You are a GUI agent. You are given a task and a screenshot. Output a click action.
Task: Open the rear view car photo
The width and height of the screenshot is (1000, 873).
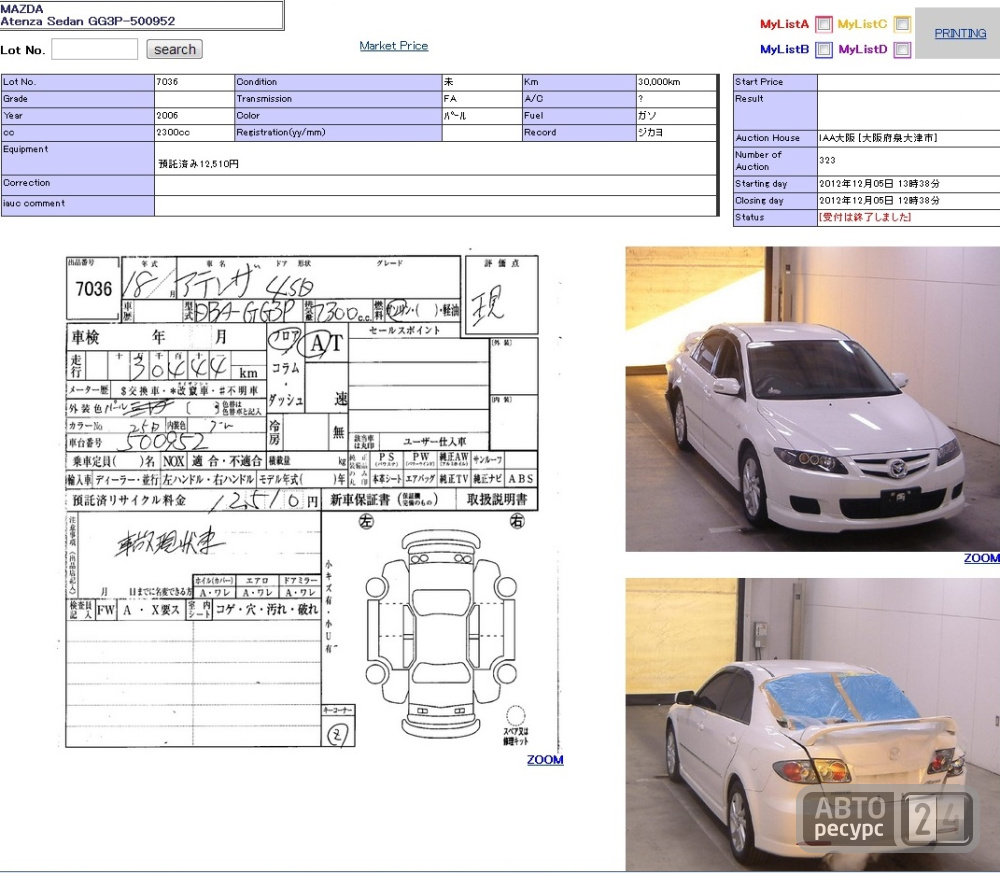click(x=812, y=724)
